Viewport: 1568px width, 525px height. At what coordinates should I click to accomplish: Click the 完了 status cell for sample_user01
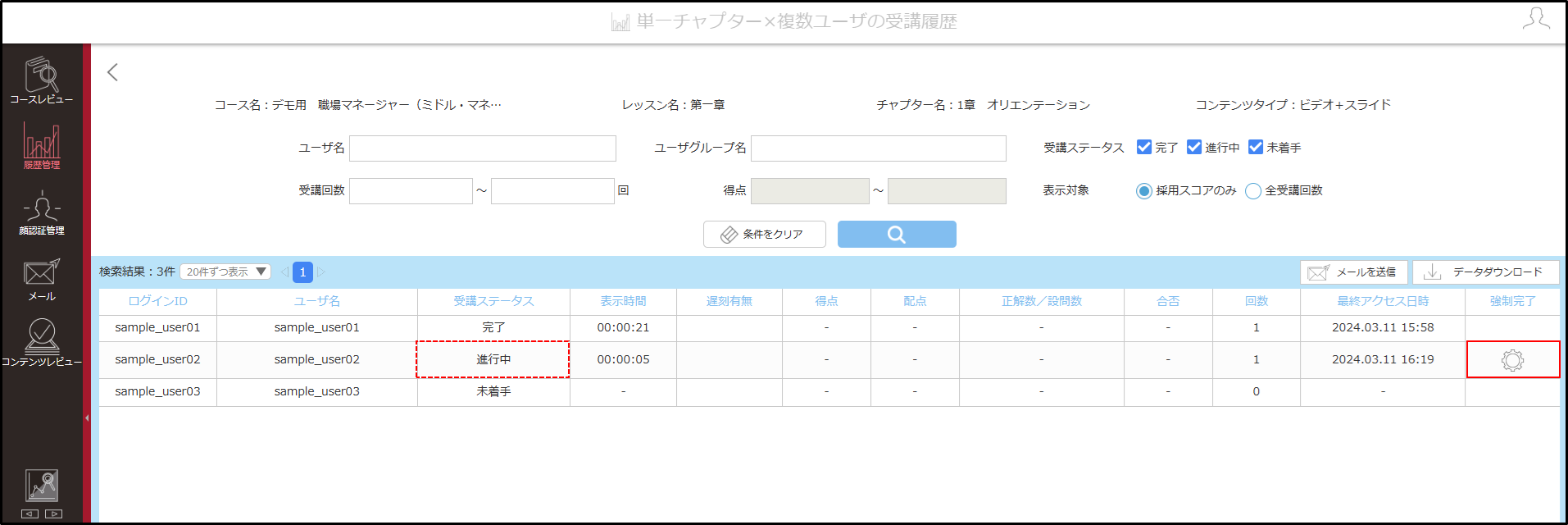[493, 327]
